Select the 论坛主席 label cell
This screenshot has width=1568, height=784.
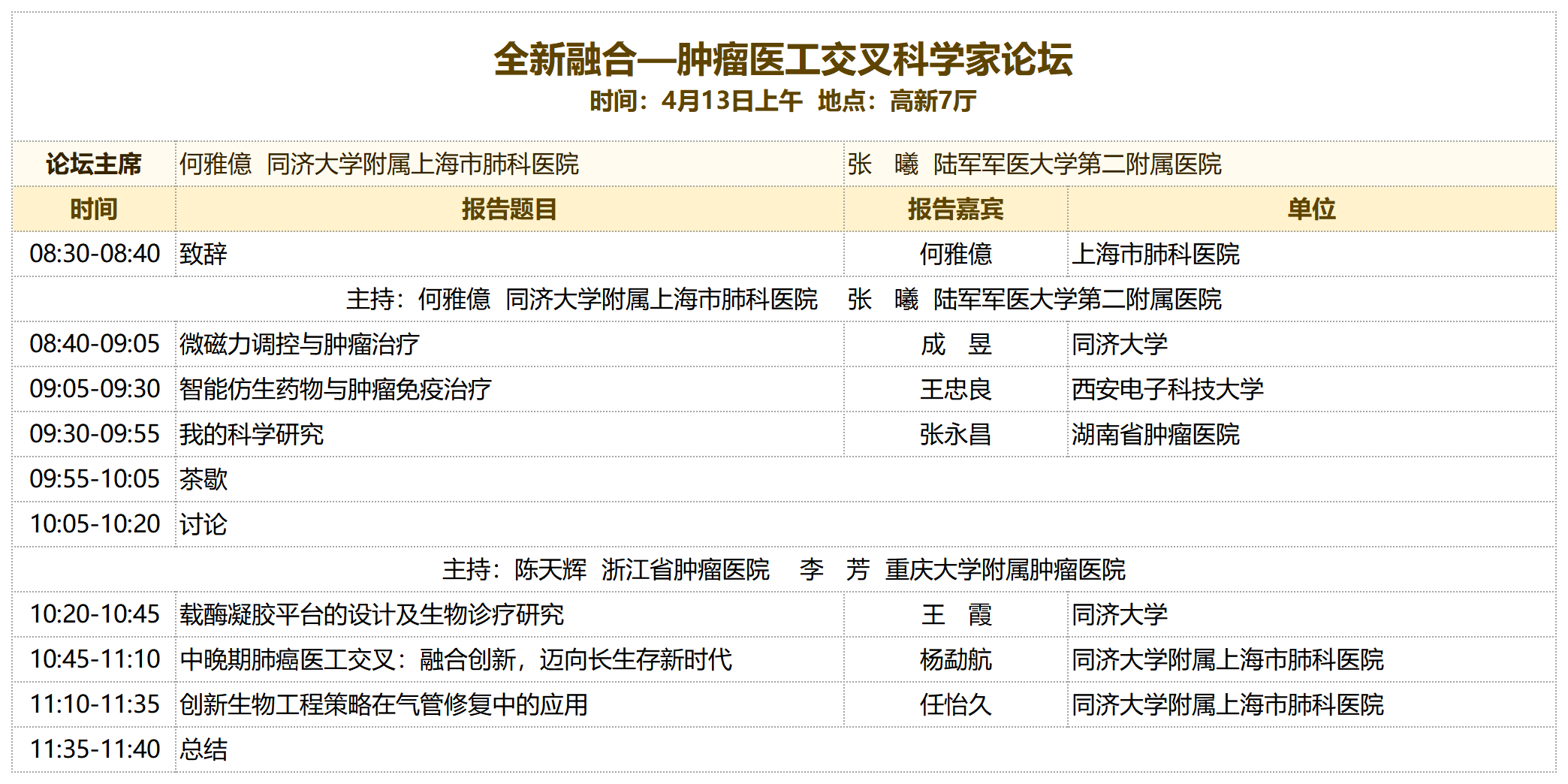pyautogui.click(x=94, y=164)
